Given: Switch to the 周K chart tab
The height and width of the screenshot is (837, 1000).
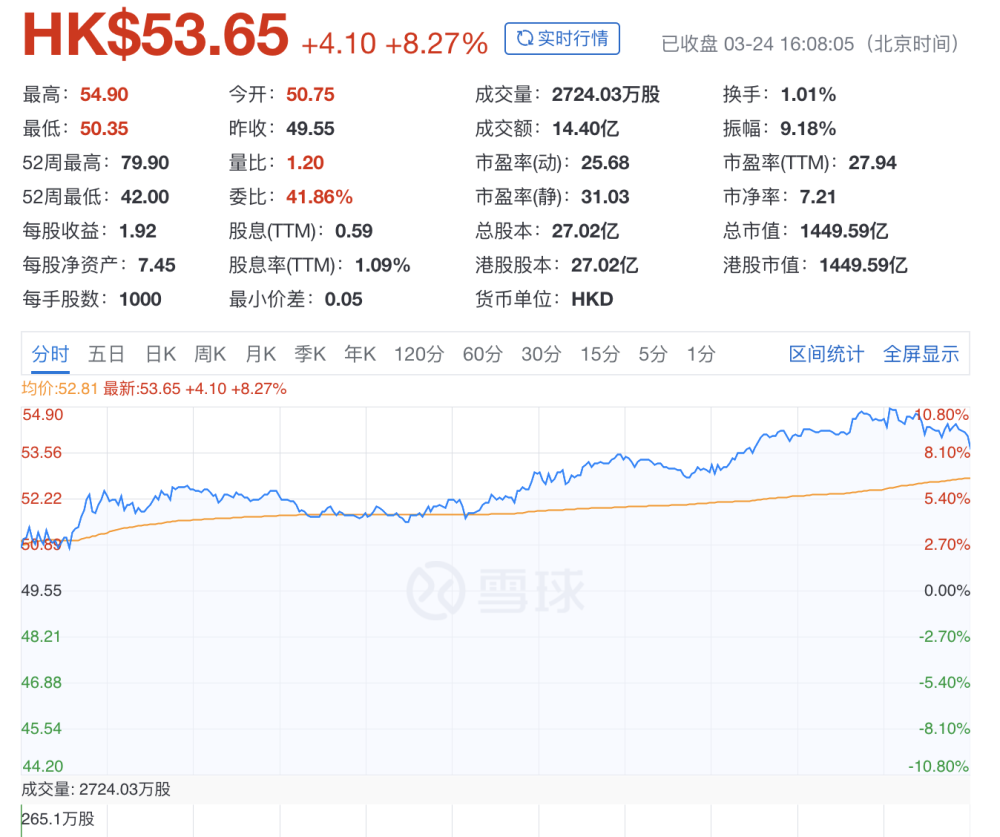Looking at the screenshot, I should (210, 354).
